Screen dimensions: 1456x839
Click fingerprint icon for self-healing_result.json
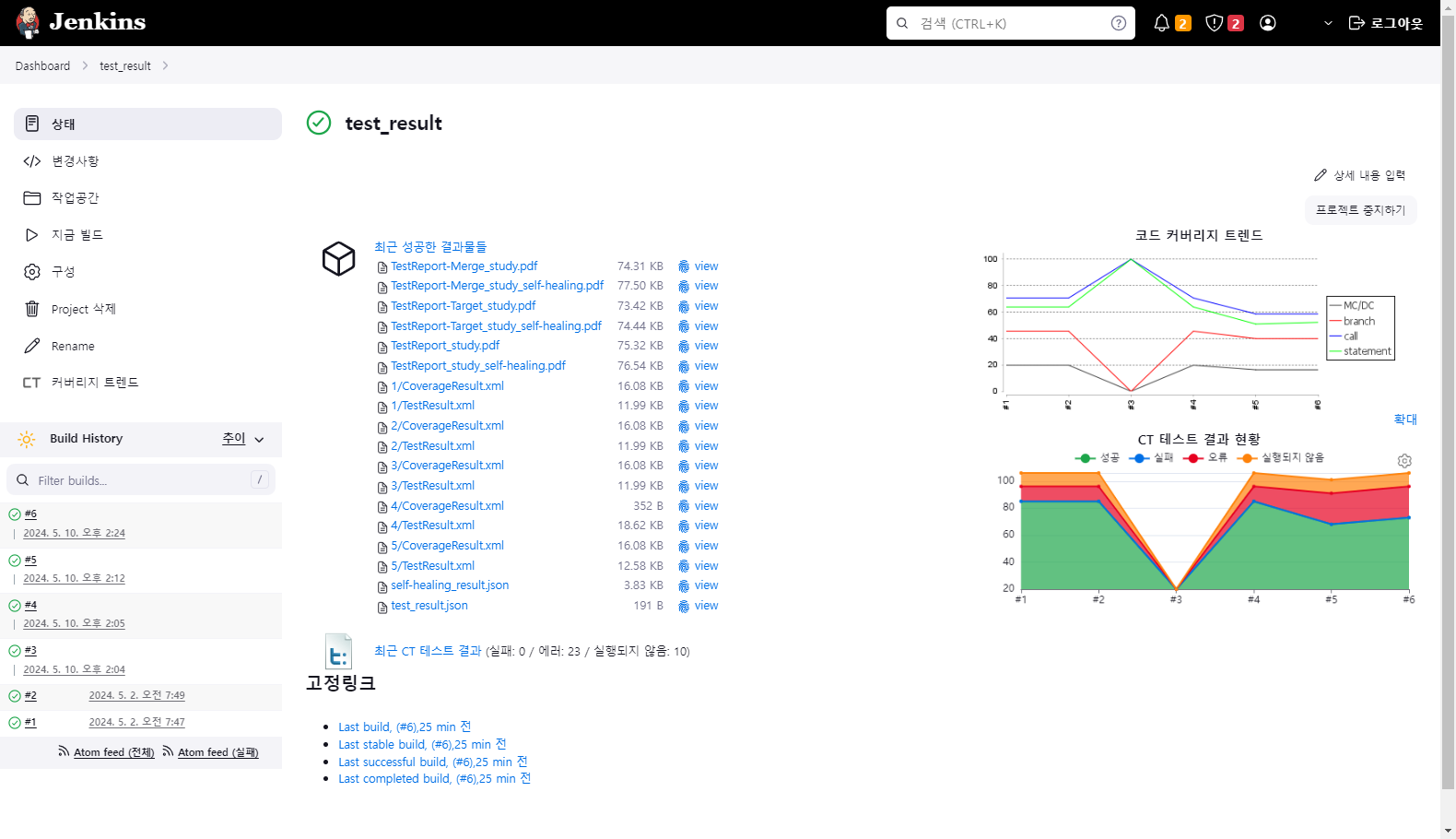[x=684, y=586]
